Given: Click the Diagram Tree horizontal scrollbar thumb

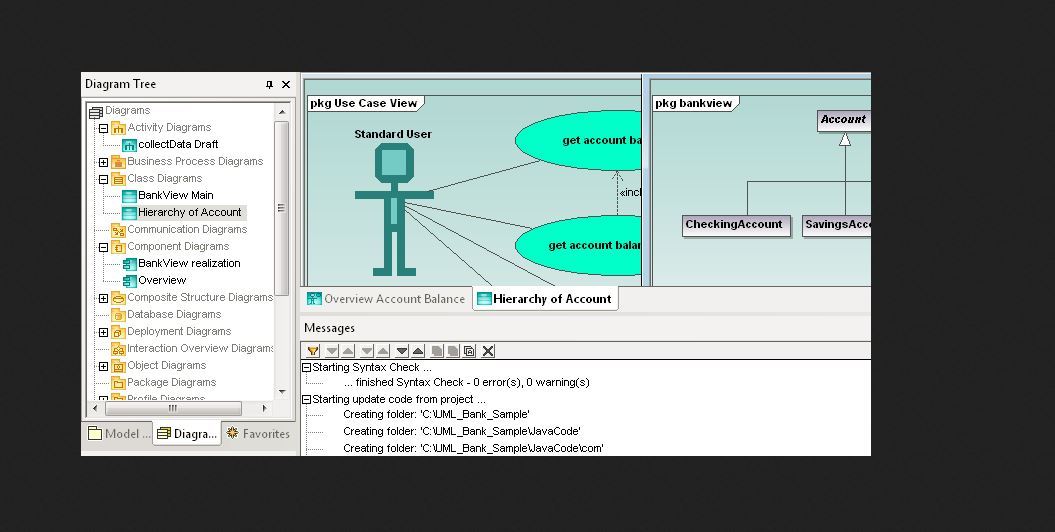Looking at the screenshot, I should [x=172, y=408].
